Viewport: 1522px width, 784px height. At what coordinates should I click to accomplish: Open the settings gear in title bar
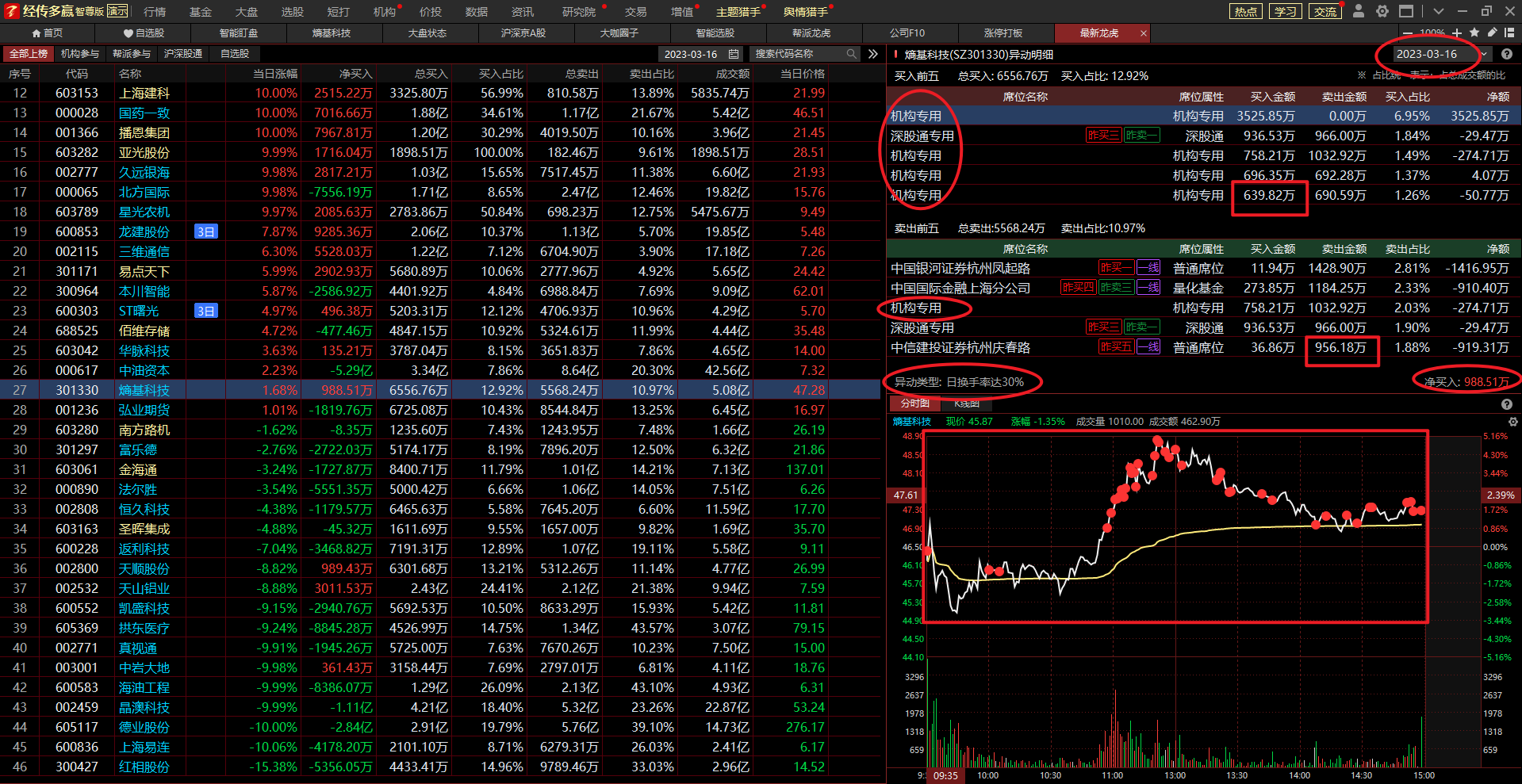(x=1382, y=11)
